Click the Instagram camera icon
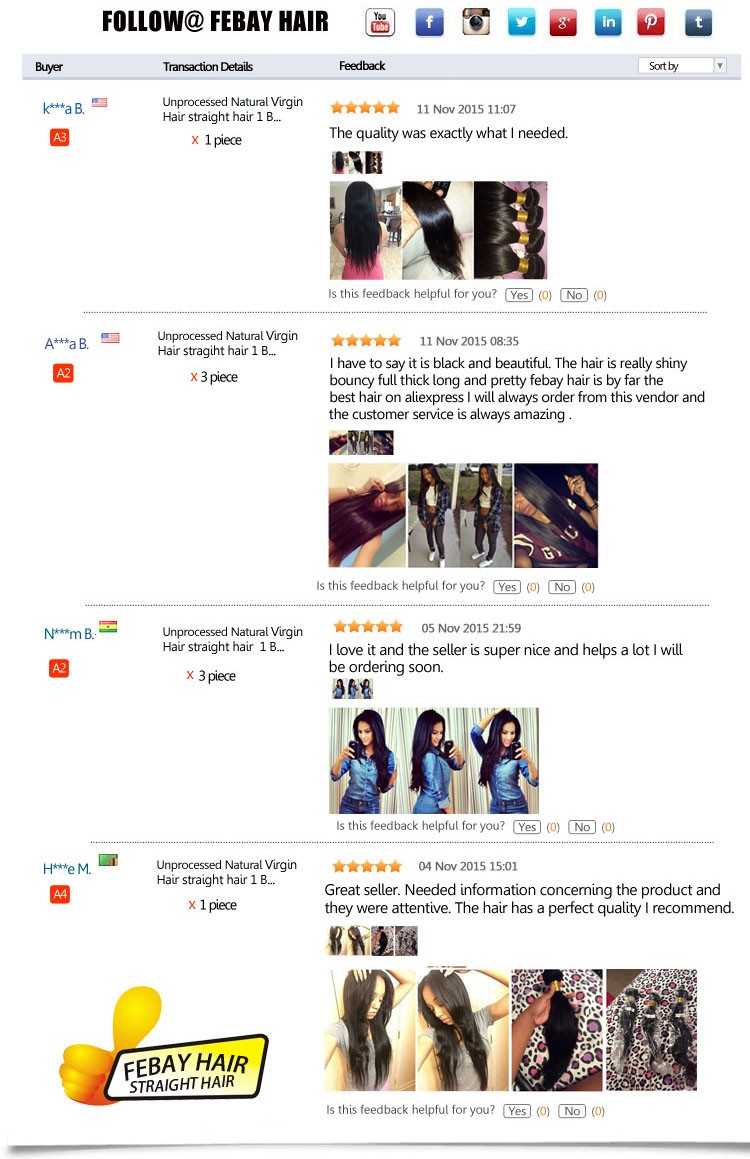Screen dimensions: 750x1159 (x=476, y=21)
